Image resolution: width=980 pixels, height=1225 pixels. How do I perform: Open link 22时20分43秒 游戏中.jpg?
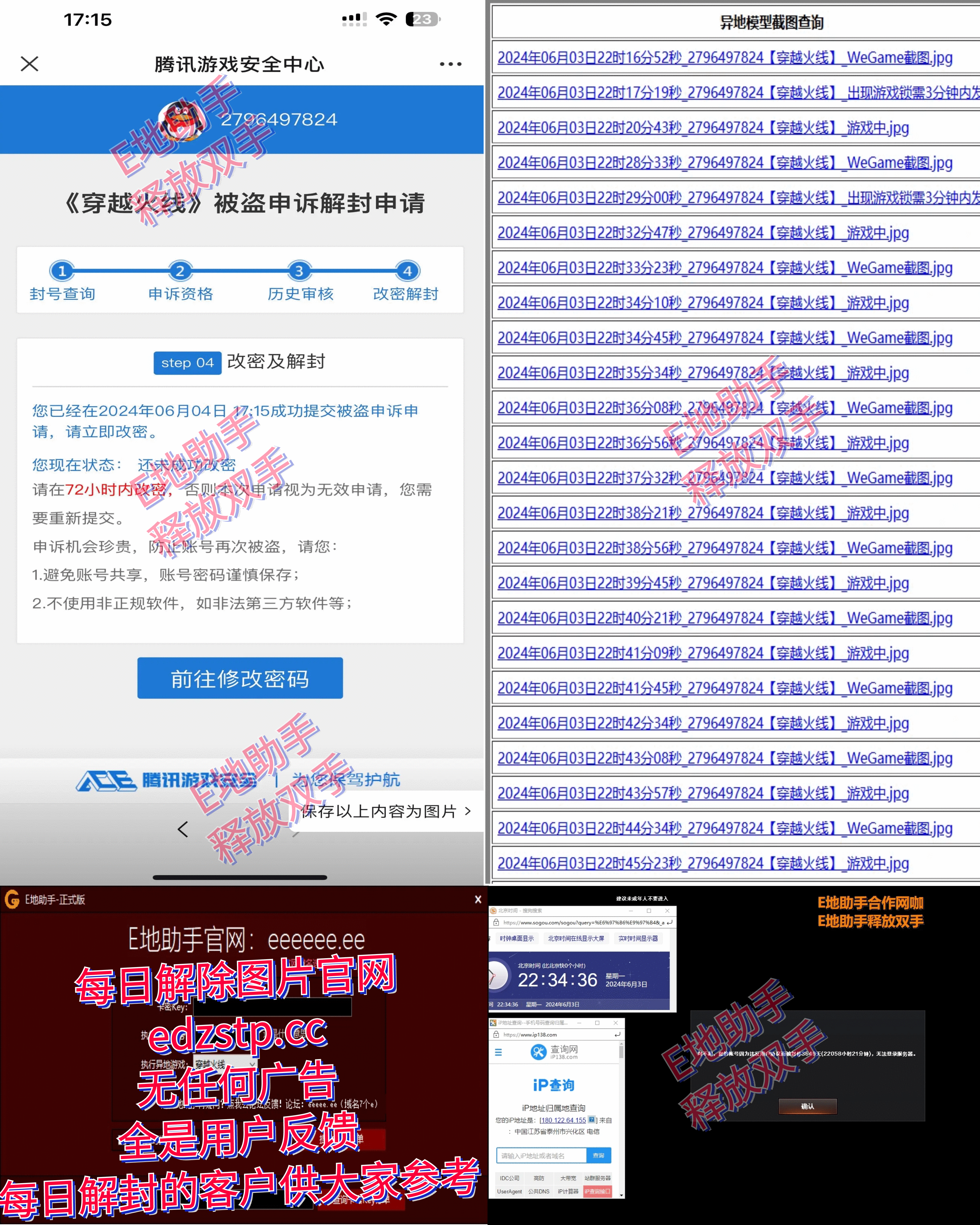pos(703,128)
